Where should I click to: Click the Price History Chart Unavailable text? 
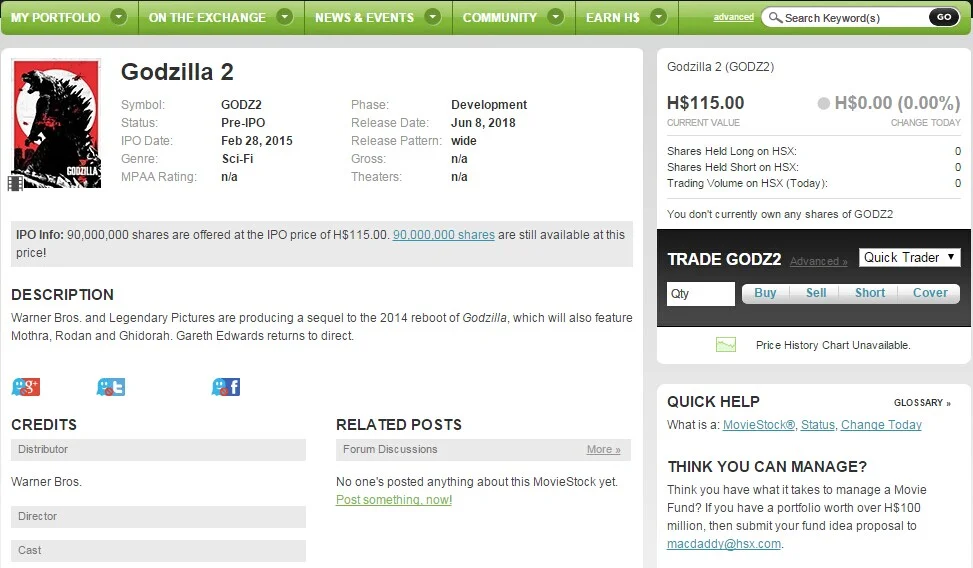(833, 345)
